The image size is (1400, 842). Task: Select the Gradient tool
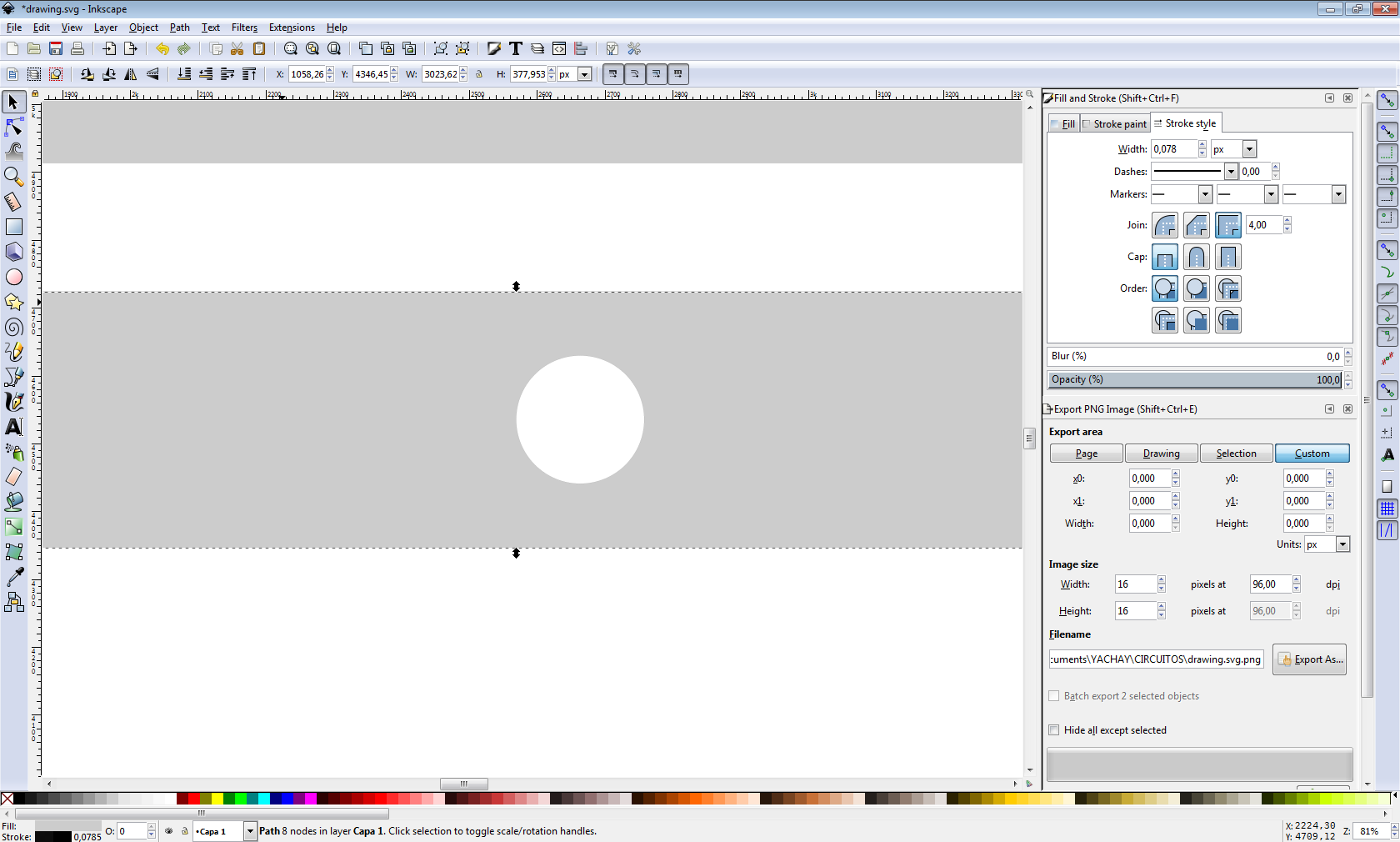point(13,527)
